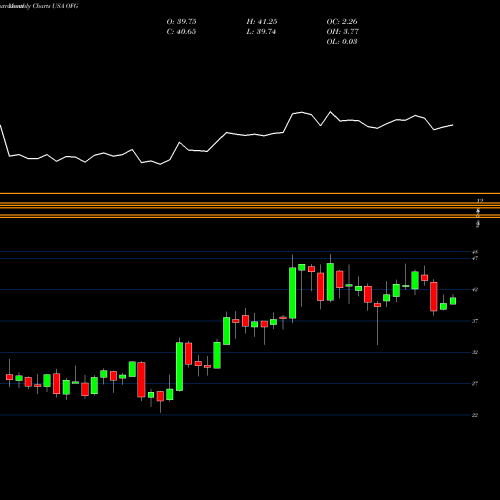Screen dimensions: 500x500
Task: Click the OH: 3.77 reading
Action: (342, 32)
